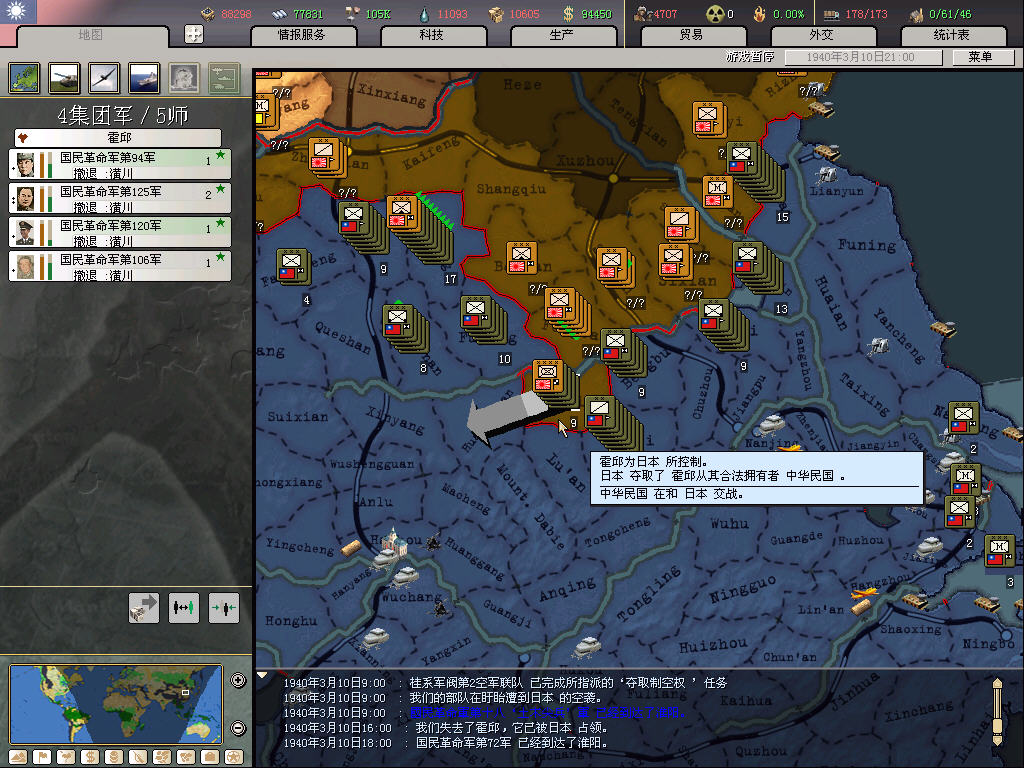The height and width of the screenshot is (768, 1024).
Task: Select unit 国民革命军第125军
Action: point(120,198)
